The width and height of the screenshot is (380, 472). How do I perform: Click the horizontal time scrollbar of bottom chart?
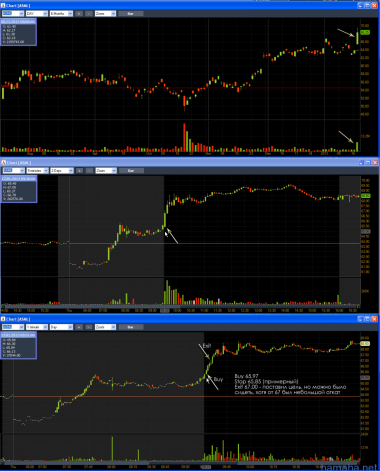180,463
